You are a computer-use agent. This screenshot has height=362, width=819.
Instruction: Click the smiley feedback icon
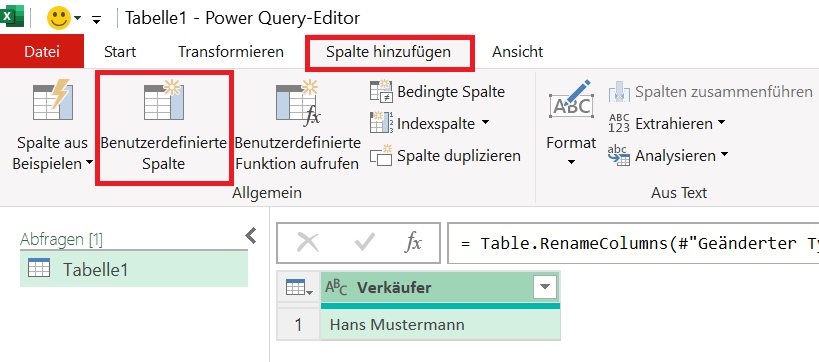pos(58,18)
